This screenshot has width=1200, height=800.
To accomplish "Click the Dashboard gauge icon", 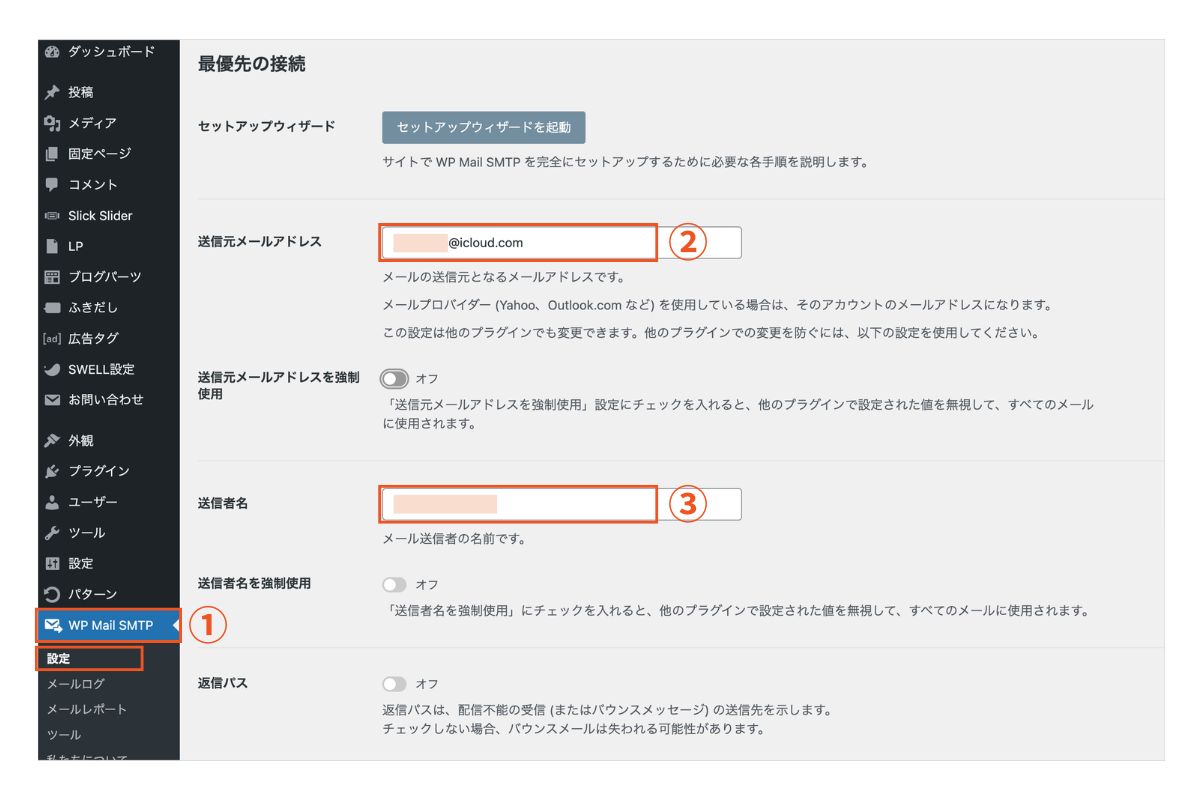I will click(53, 52).
